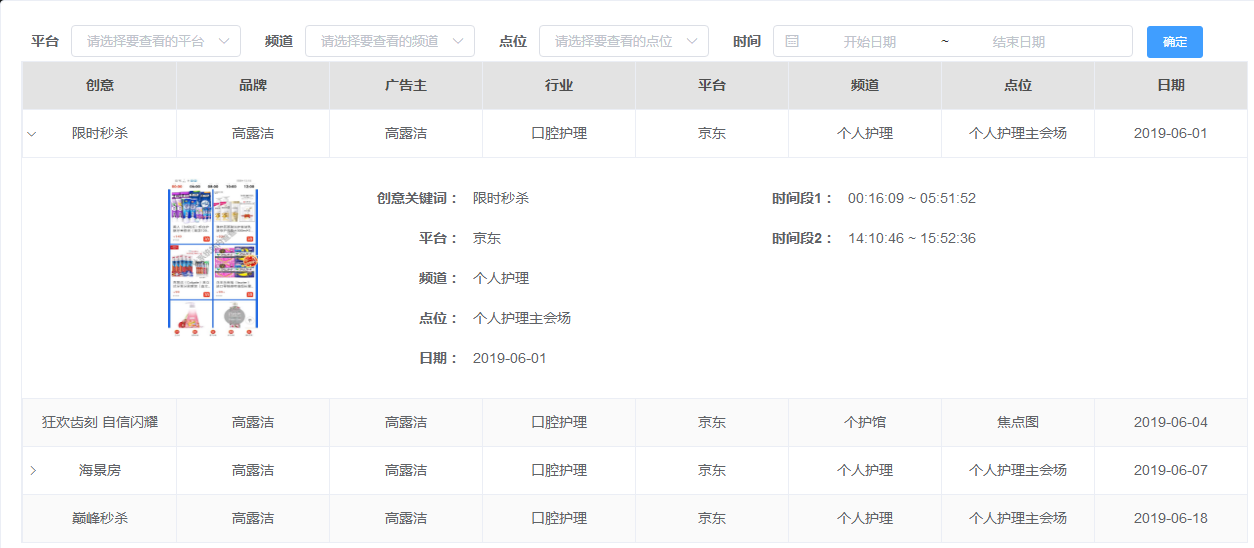Click the 开始日期 start date field
The width and height of the screenshot is (1254, 548).
(x=869, y=42)
